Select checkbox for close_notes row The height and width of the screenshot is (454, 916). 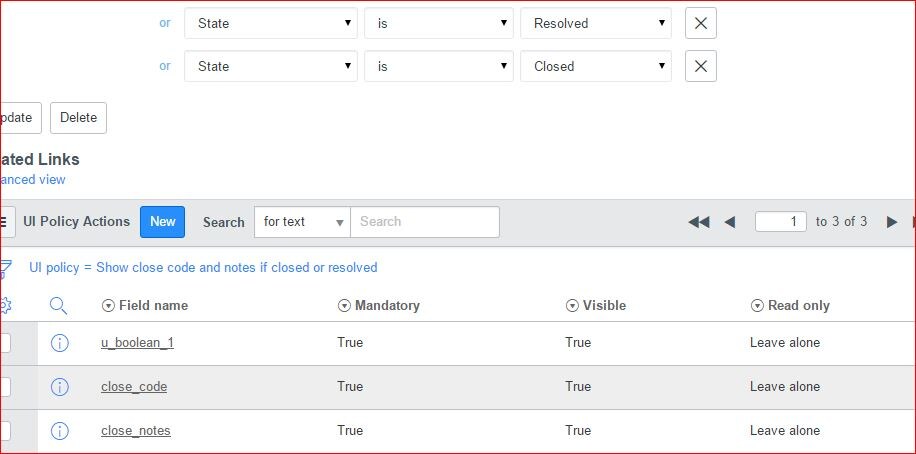point(4,431)
